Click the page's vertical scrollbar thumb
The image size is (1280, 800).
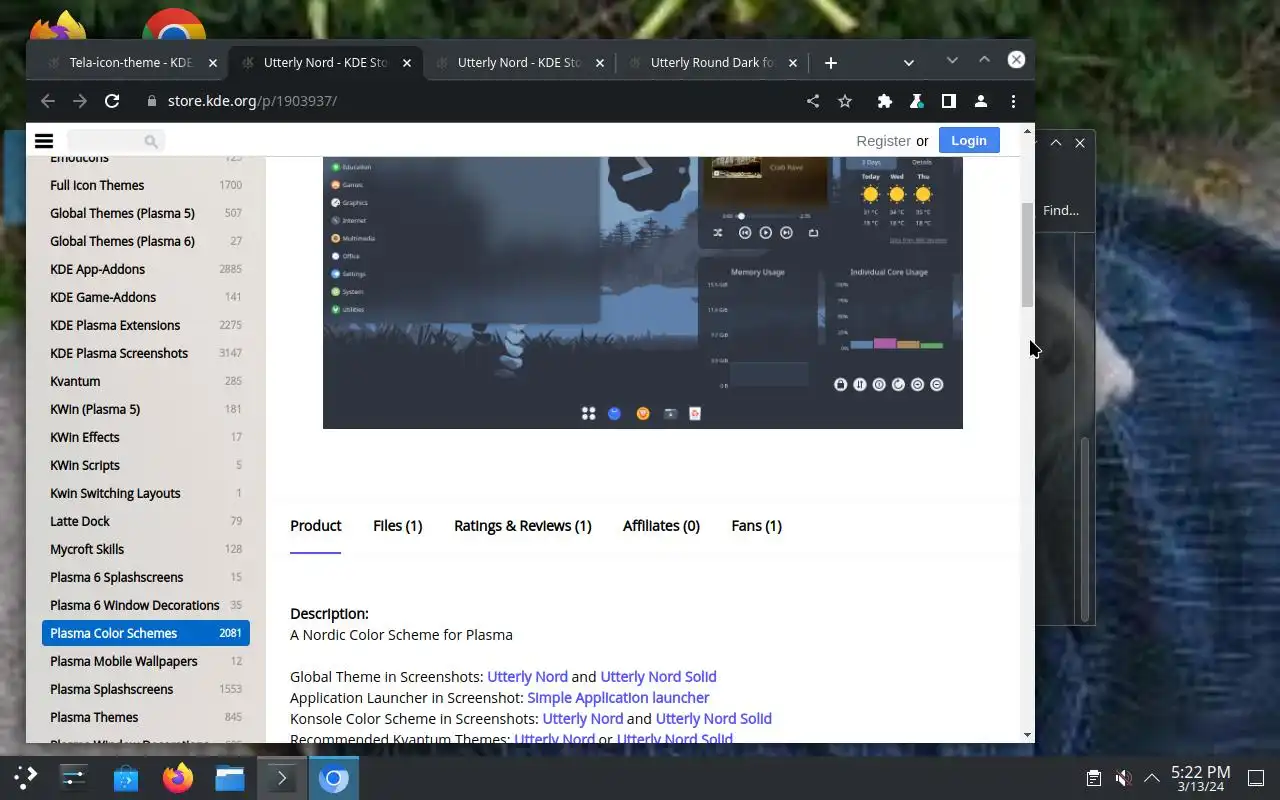point(1027,254)
